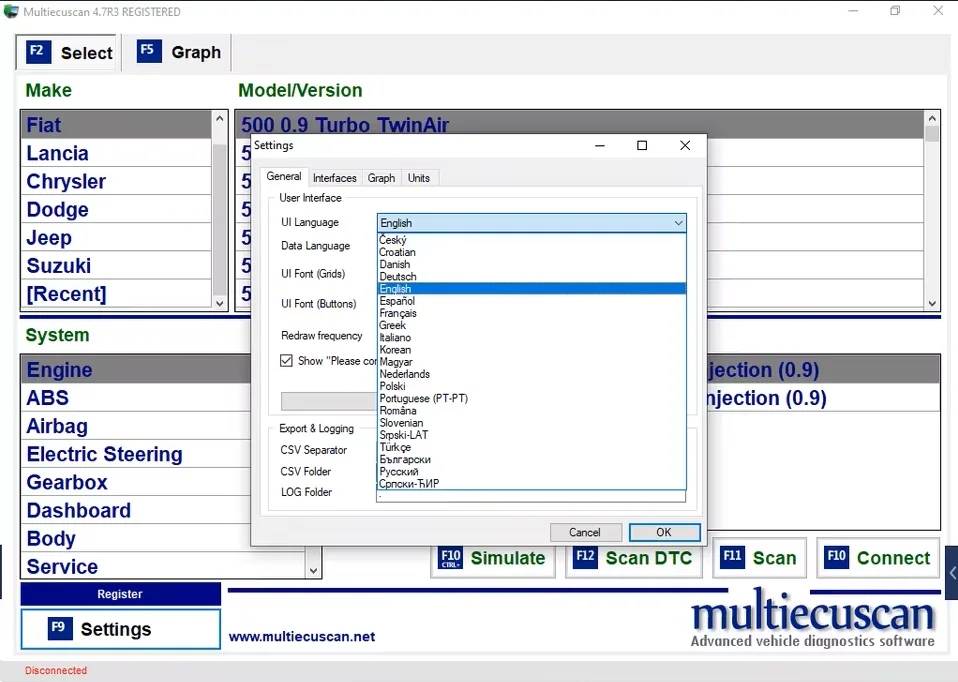Select Lancia in the Make list
The image size is (958, 682).
pos(58,153)
